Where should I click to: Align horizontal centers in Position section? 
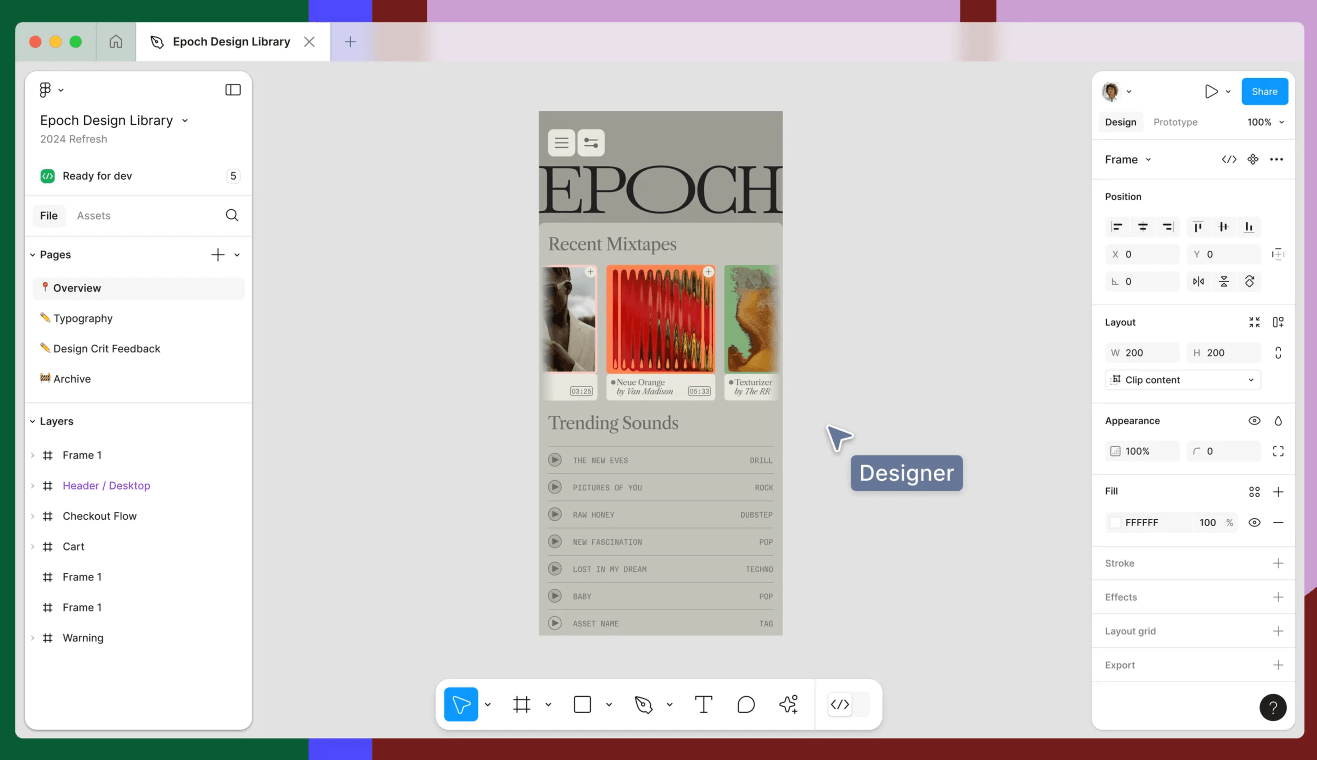[1143, 227]
